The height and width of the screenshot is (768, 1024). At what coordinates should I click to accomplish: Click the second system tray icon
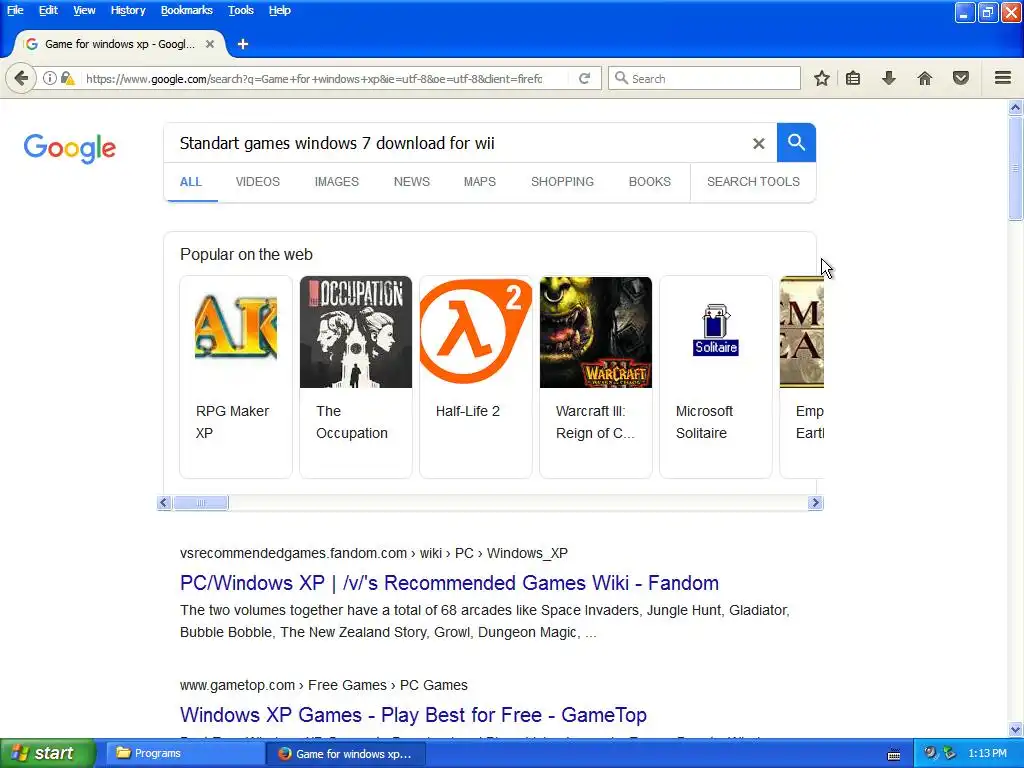point(949,753)
